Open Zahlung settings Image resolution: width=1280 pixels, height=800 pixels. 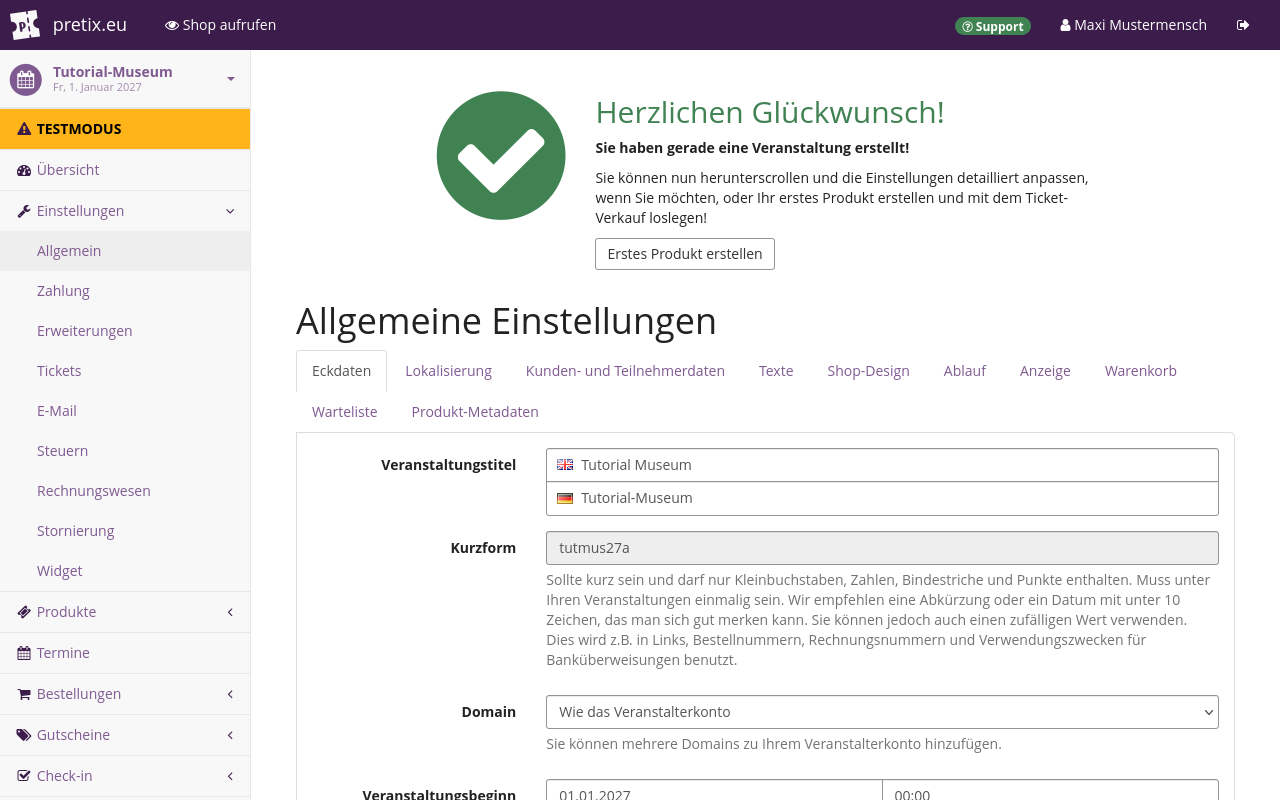click(x=125, y=291)
